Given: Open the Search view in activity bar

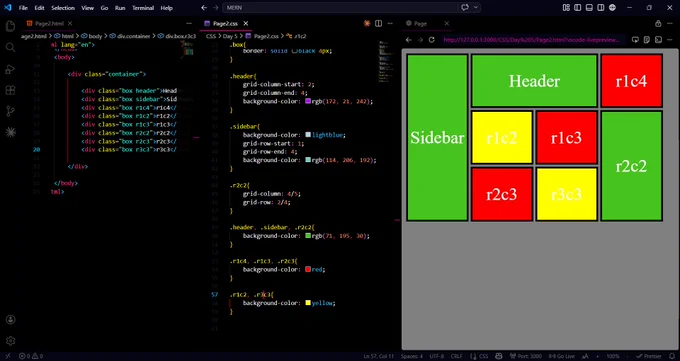Looking at the screenshot, I should click(10, 48).
